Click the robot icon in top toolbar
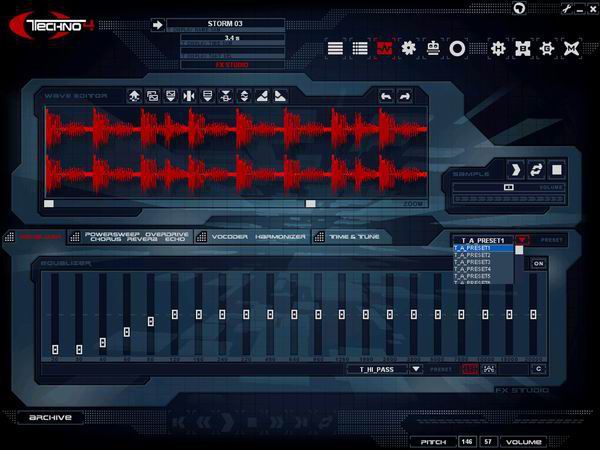Image resolution: width=600 pixels, height=450 pixels. point(433,47)
